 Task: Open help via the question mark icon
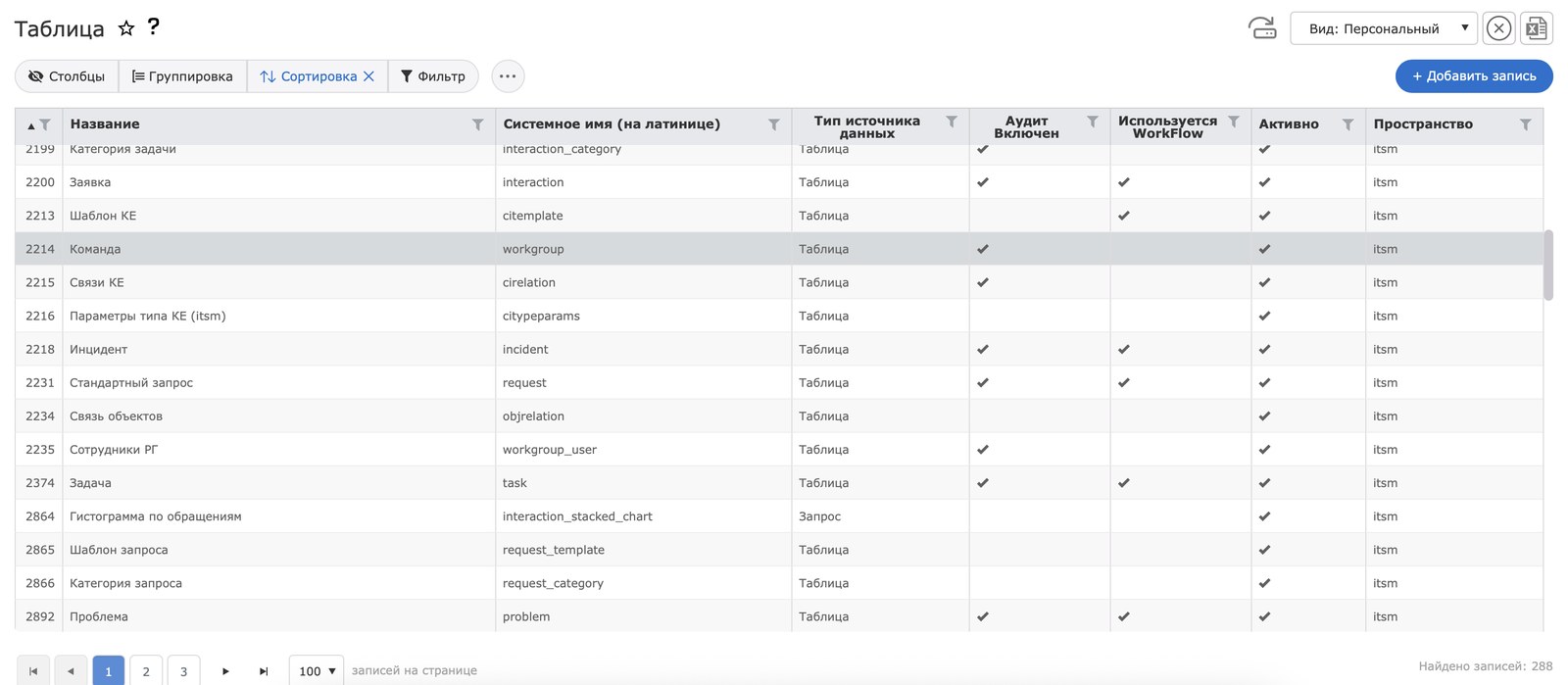tap(153, 26)
